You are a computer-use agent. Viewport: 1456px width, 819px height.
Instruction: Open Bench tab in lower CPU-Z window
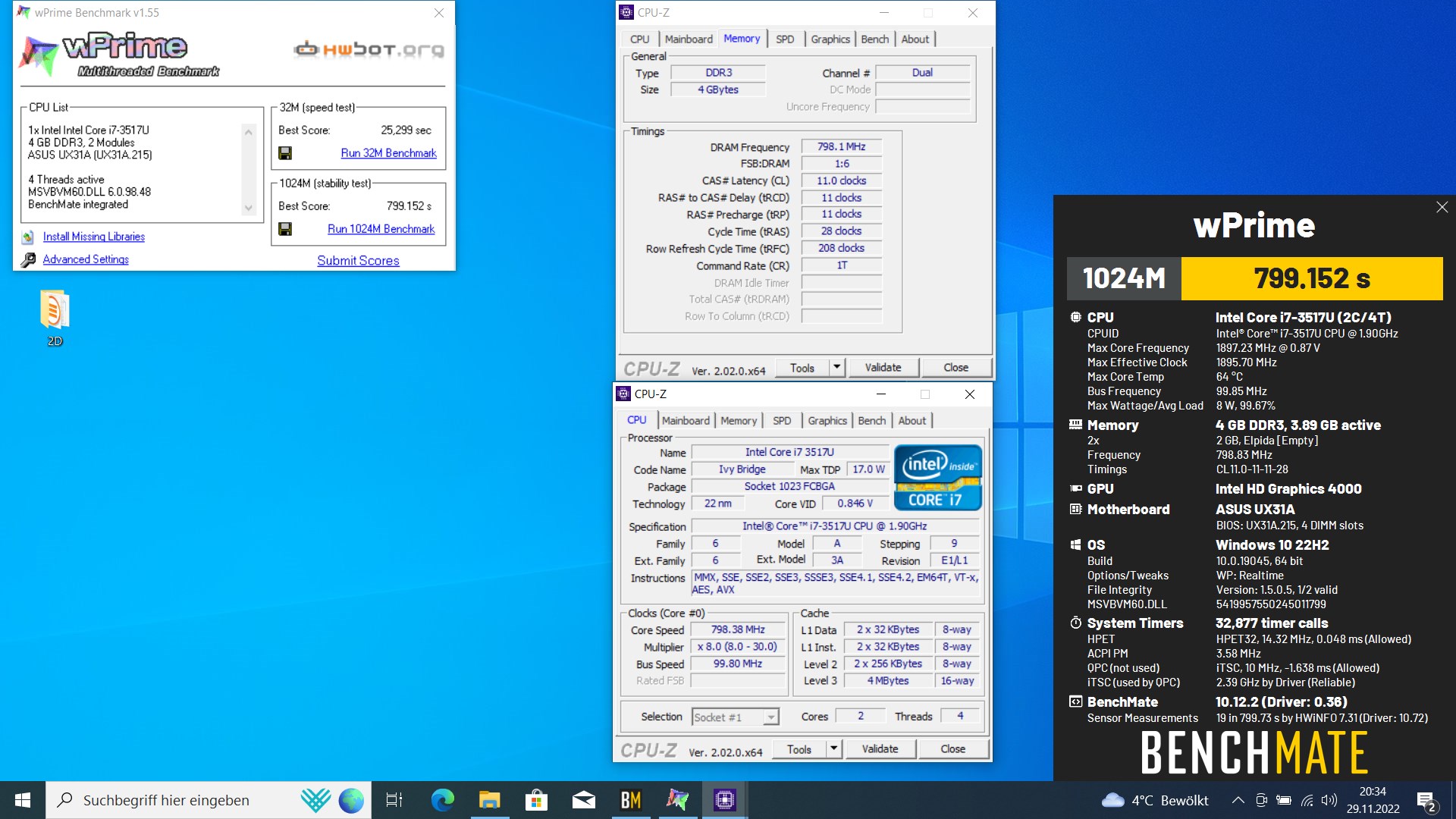(x=871, y=420)
